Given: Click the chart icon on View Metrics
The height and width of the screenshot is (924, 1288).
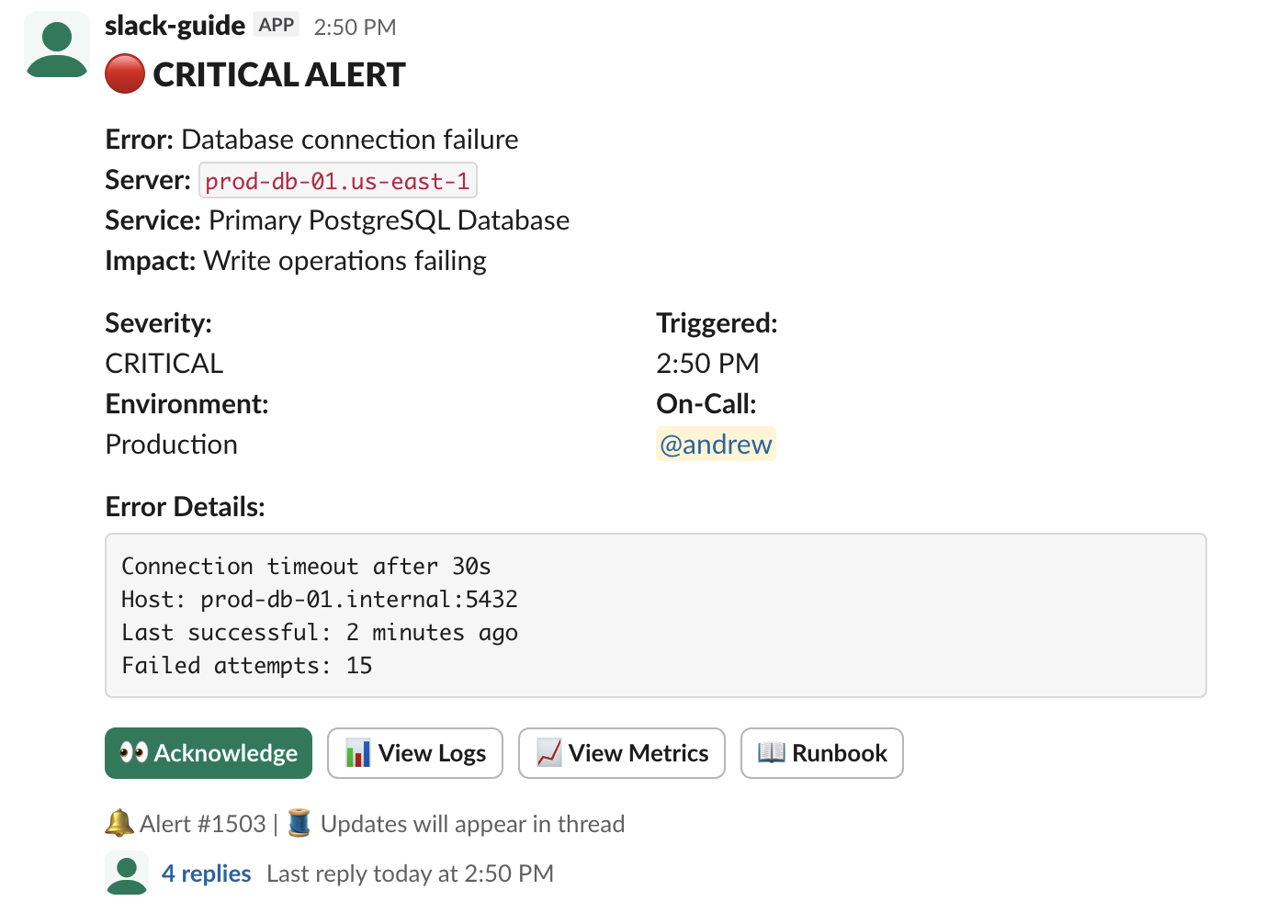Looking at the screenshot, I should (x=548, y=753).
